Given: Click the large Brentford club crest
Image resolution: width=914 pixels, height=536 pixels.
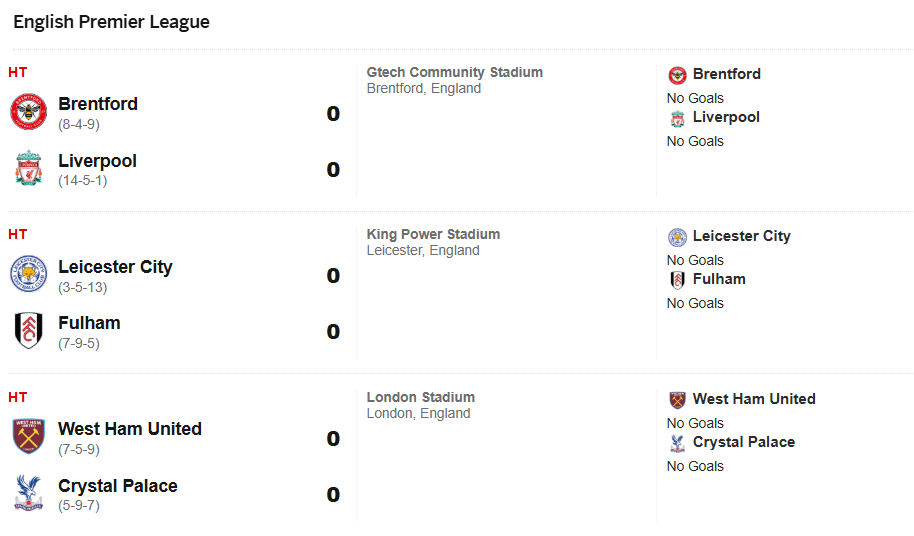Looking at the screenshot, I should [28, 112].
